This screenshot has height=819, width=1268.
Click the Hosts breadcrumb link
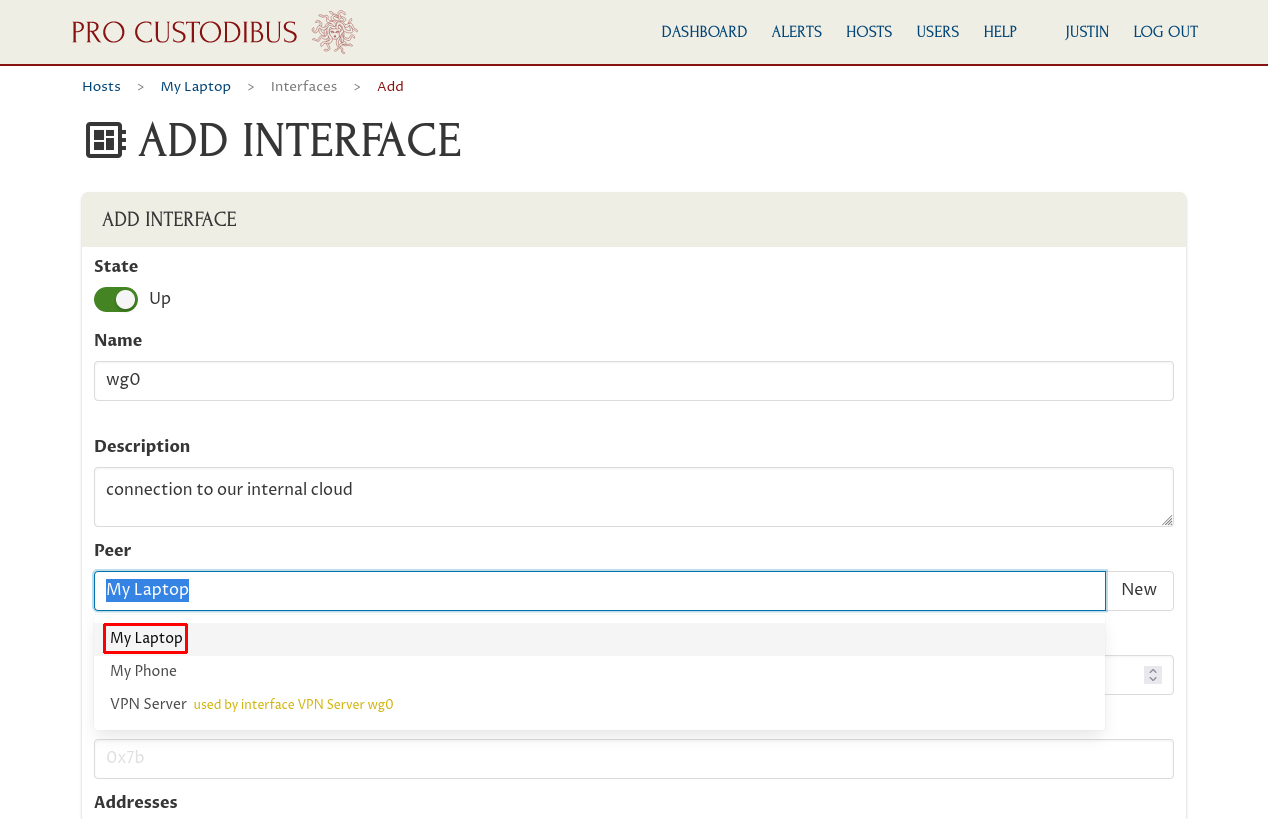(101, 87)
